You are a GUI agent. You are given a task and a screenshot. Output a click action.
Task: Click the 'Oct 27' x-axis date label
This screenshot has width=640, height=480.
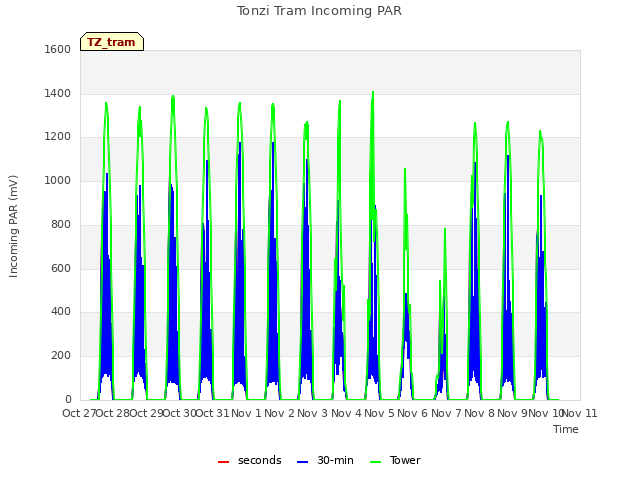point(79,413)
